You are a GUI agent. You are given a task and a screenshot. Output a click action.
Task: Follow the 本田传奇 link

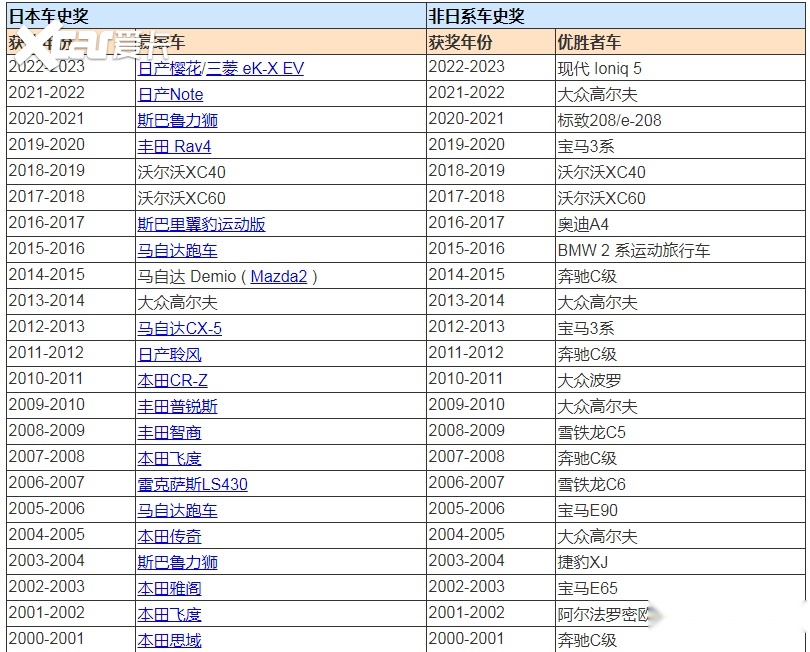pos(169,536)
